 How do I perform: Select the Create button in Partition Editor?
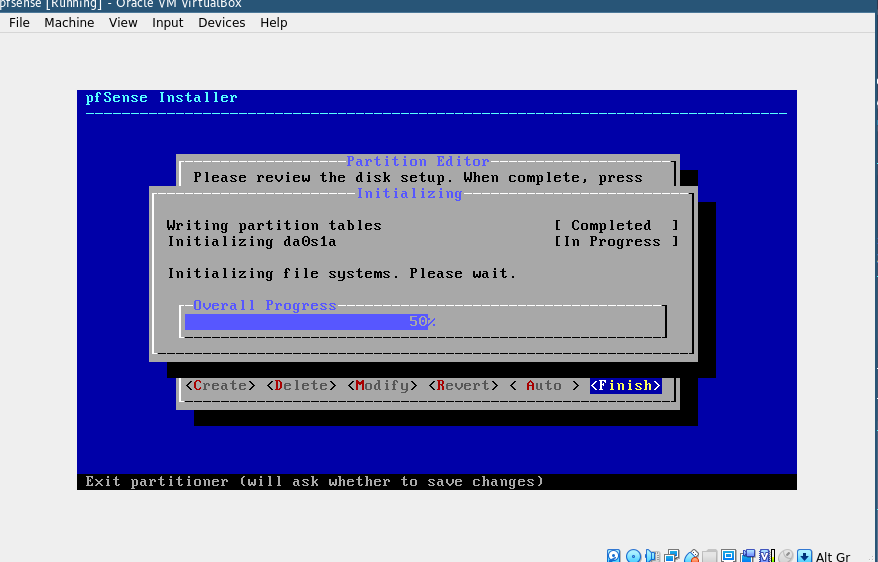[221, 386]
